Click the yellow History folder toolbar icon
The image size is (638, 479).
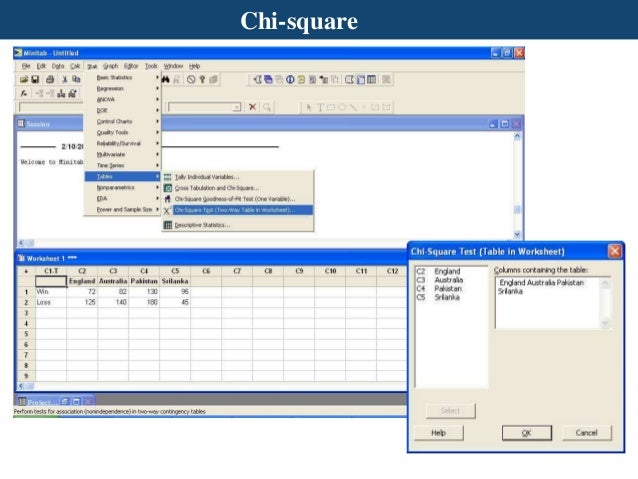[x=301, y=79]
